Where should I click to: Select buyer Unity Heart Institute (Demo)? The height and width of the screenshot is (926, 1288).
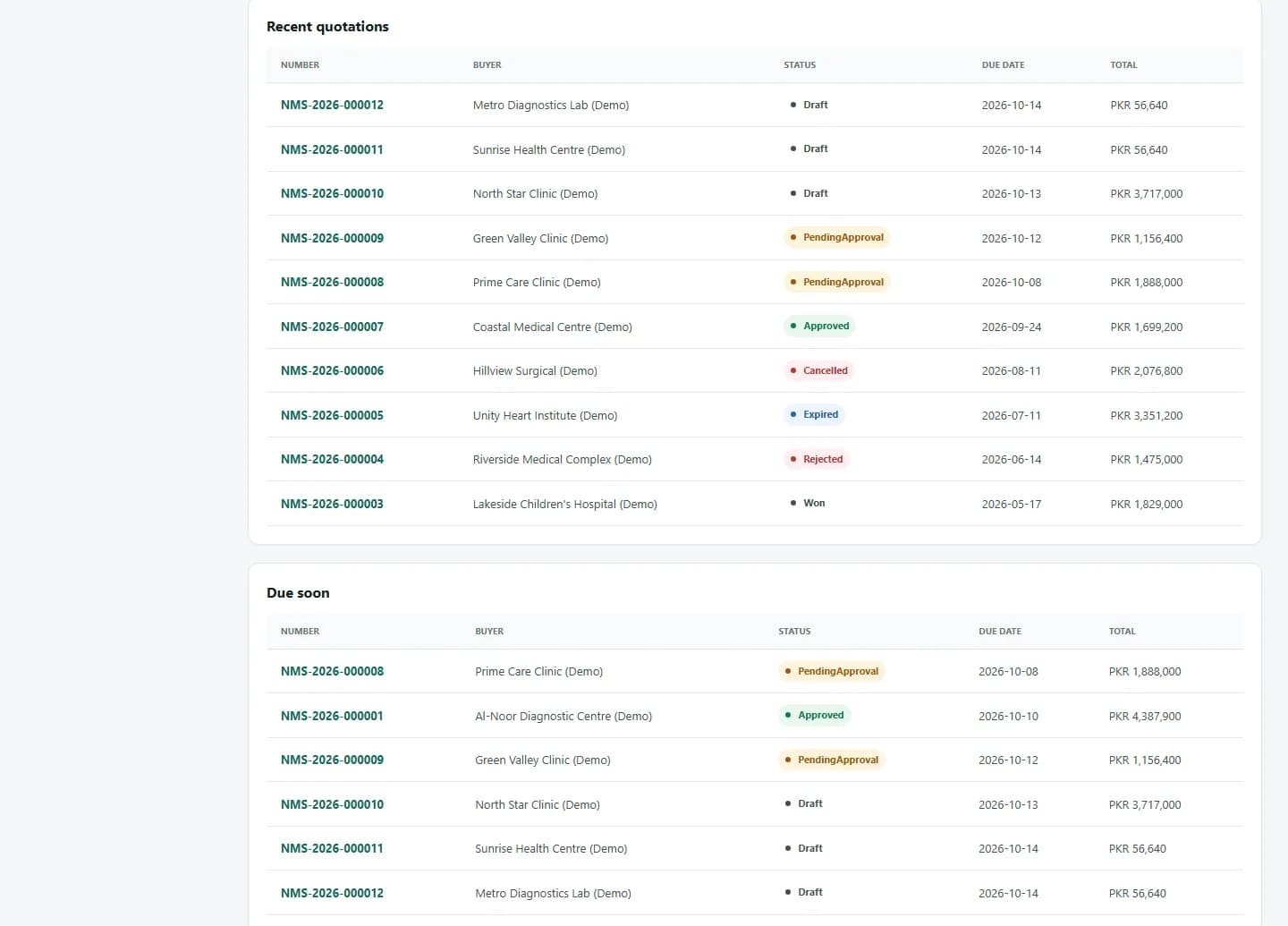tap(545, 415)
